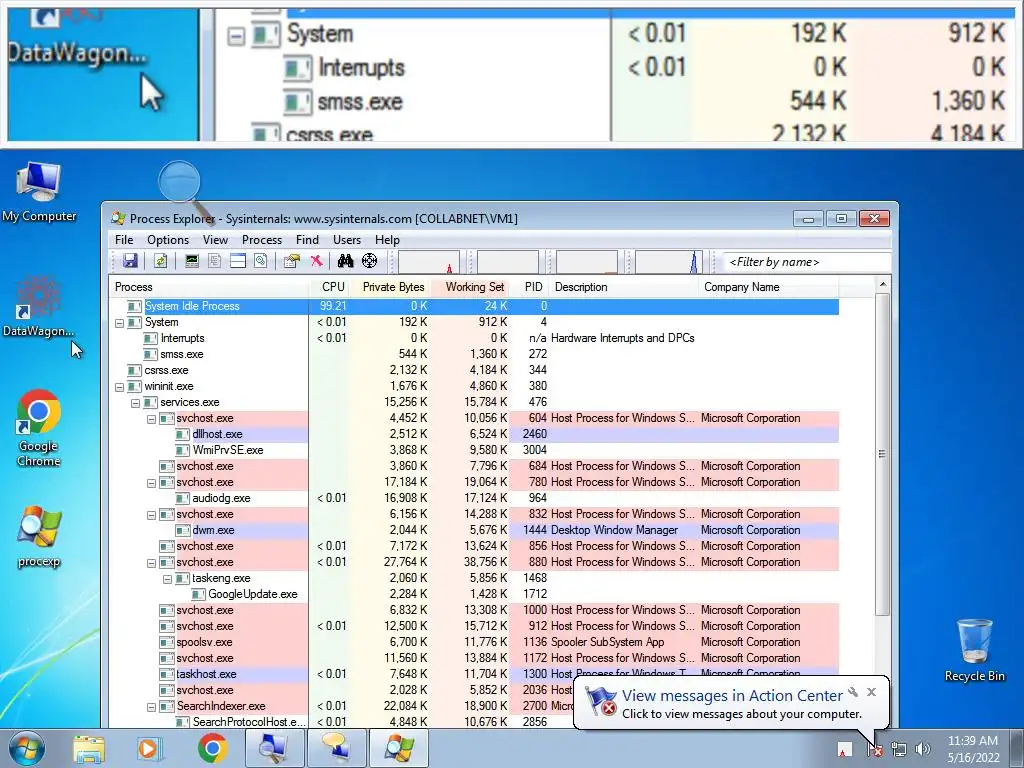Screen dimensions: 1024x768
Task: Click the vertical scrollbar thumb in process list
Action: (x=882, y=454)
